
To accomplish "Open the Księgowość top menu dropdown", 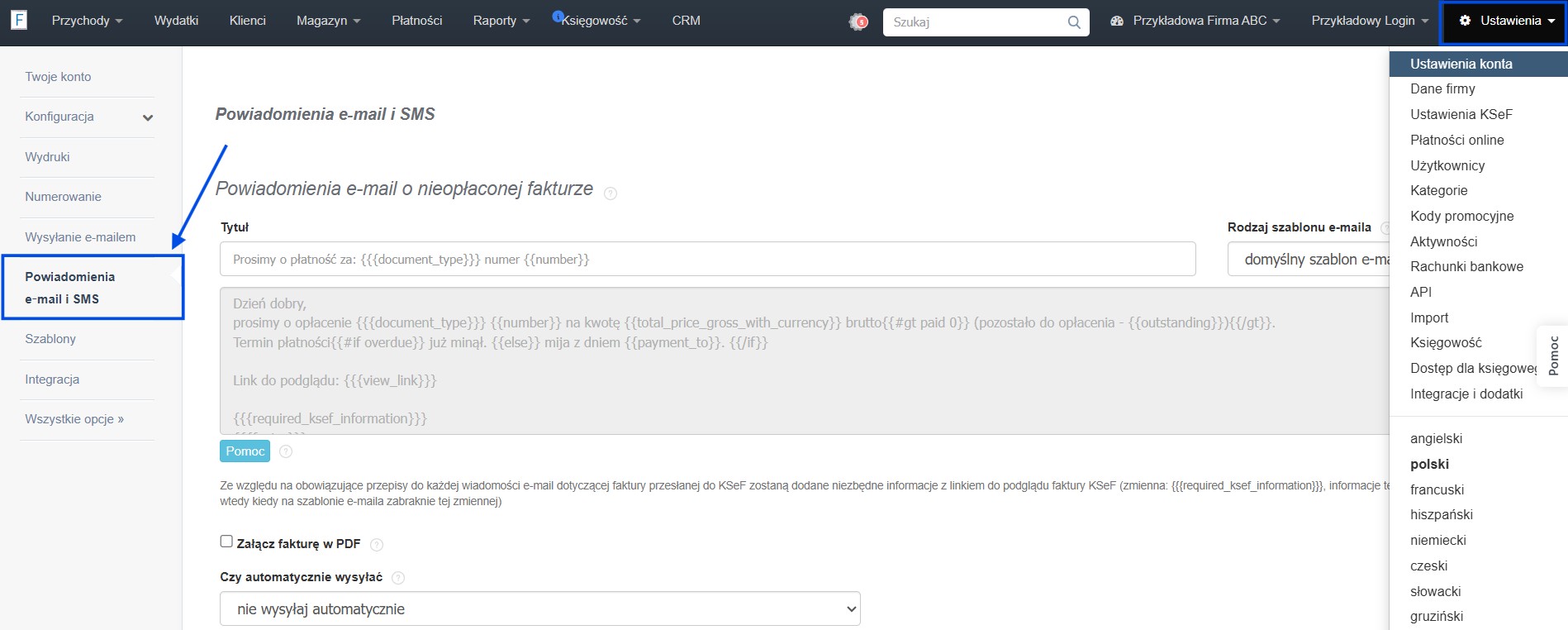I will (x=601, y=21).
